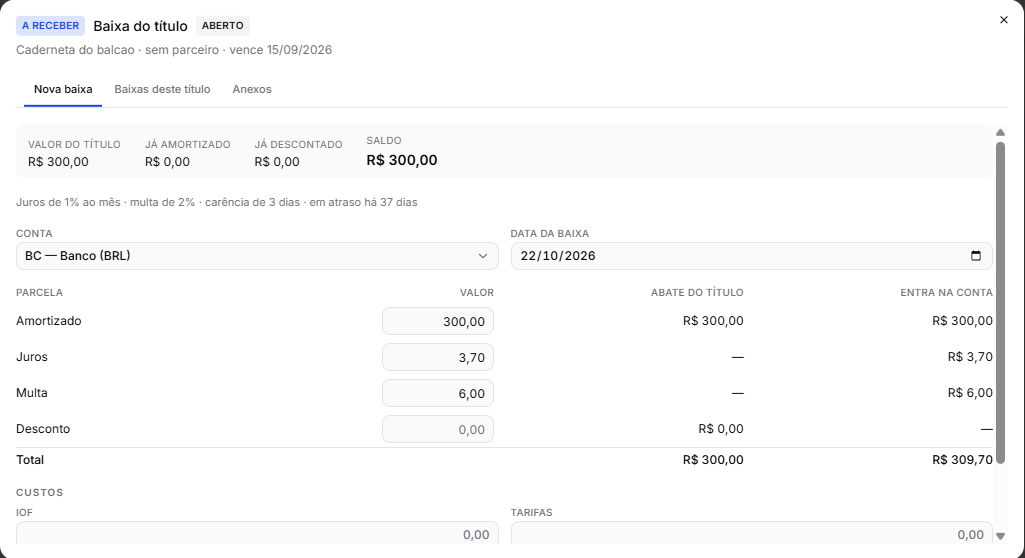Image resolution: width=1025 pixels, height=558 pixels.
Task: Click the Desconto abate R$ 0,00 value
Action: 721,429
